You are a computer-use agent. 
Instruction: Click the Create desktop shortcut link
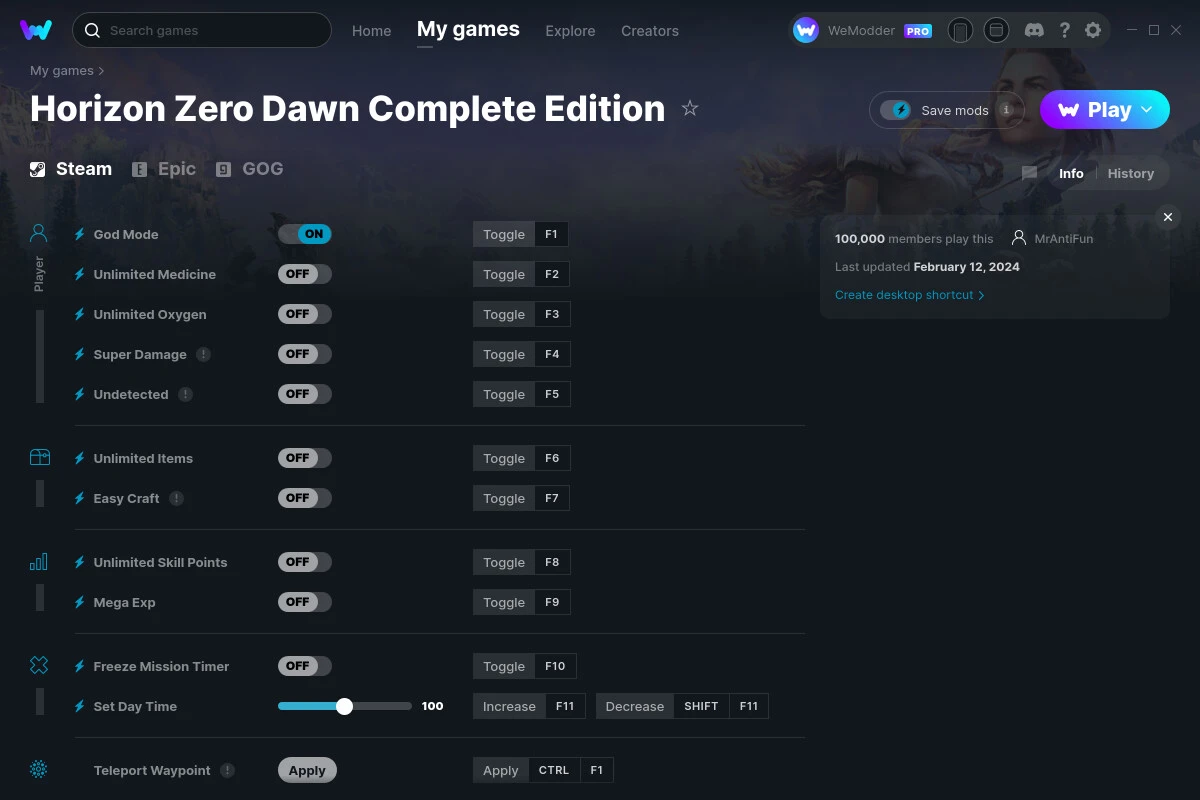(905, 295)
